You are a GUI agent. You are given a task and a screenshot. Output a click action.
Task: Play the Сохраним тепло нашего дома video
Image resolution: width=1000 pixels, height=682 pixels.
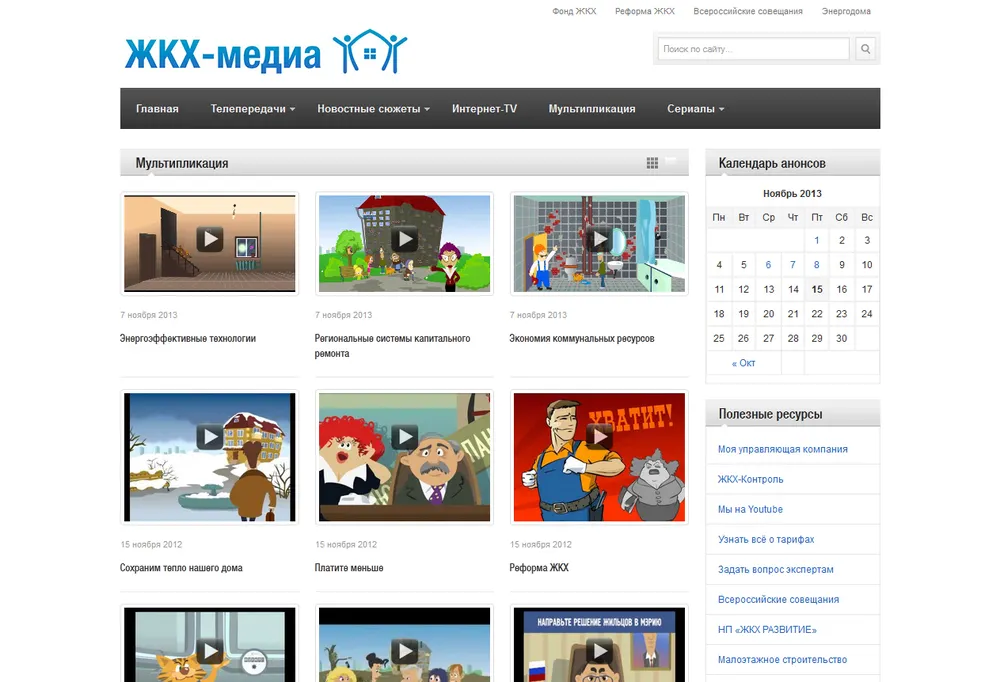(210, 438)
